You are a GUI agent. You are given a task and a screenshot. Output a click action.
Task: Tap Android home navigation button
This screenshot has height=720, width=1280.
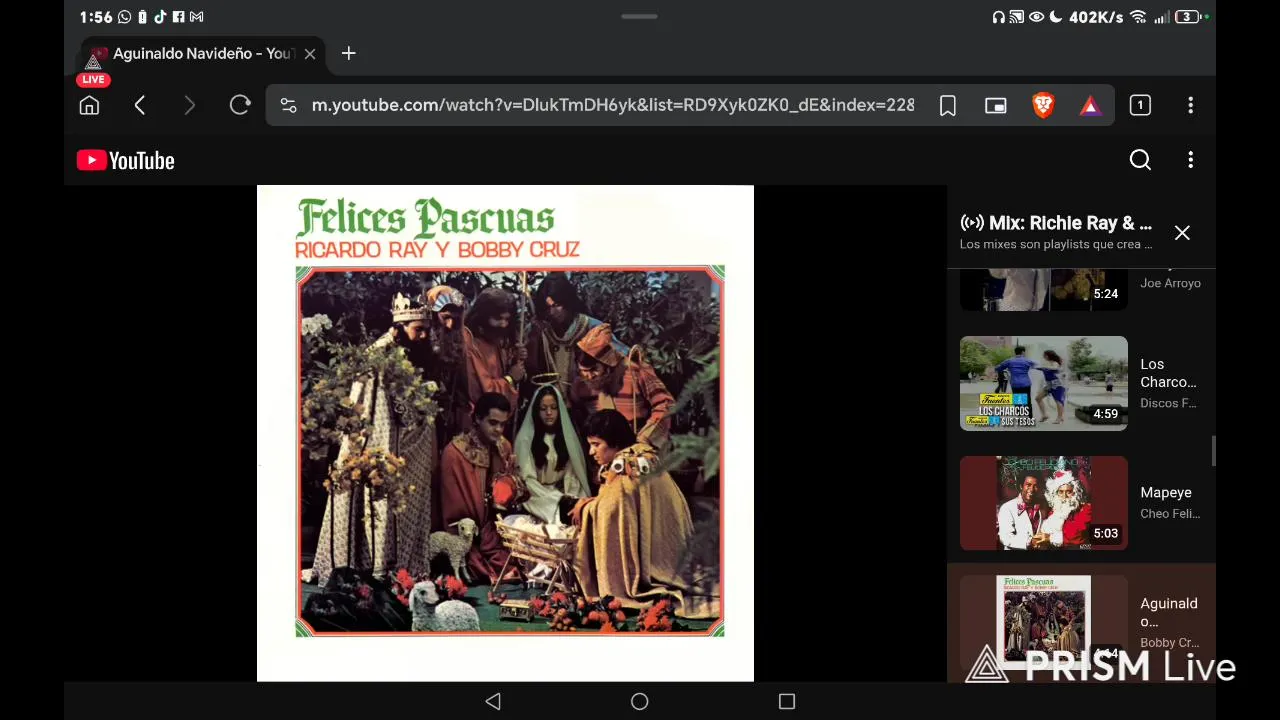(640, 702)
